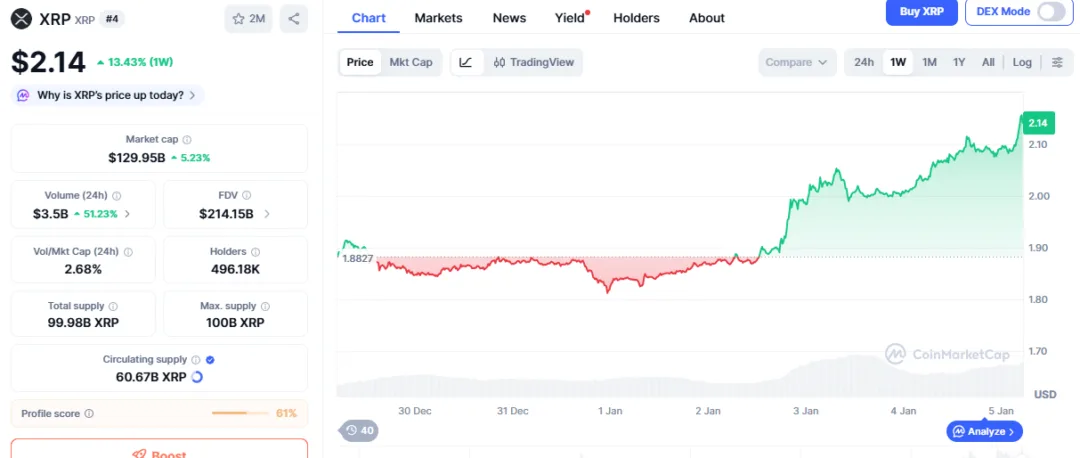The image size is (1080, 458).
Task: Open 'Why is XRP's price up today?'
Action: 109,95
